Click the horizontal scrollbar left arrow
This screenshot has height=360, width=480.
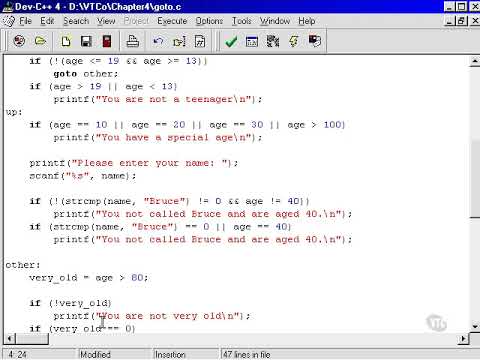click(x=9, y=339)
